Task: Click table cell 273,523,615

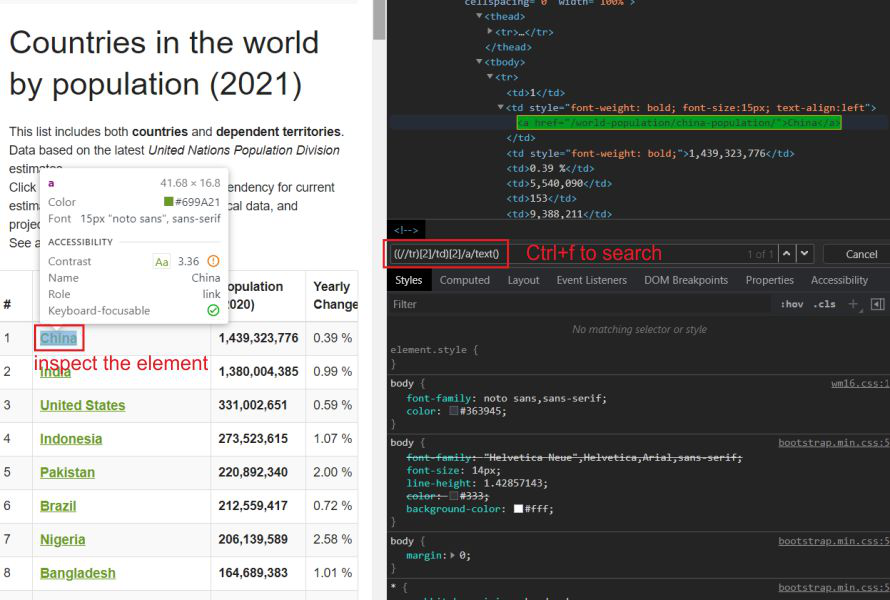Action: pyautogui.click(x=258, y=439)
